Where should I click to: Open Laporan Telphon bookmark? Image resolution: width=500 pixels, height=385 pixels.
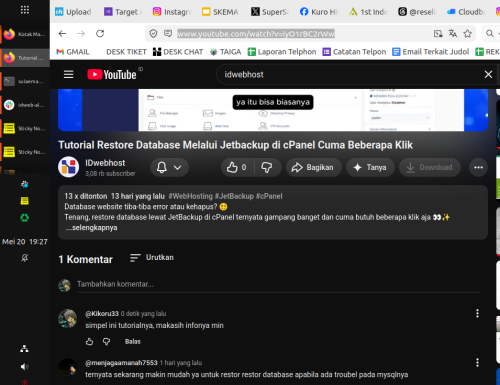click(282, 52)
